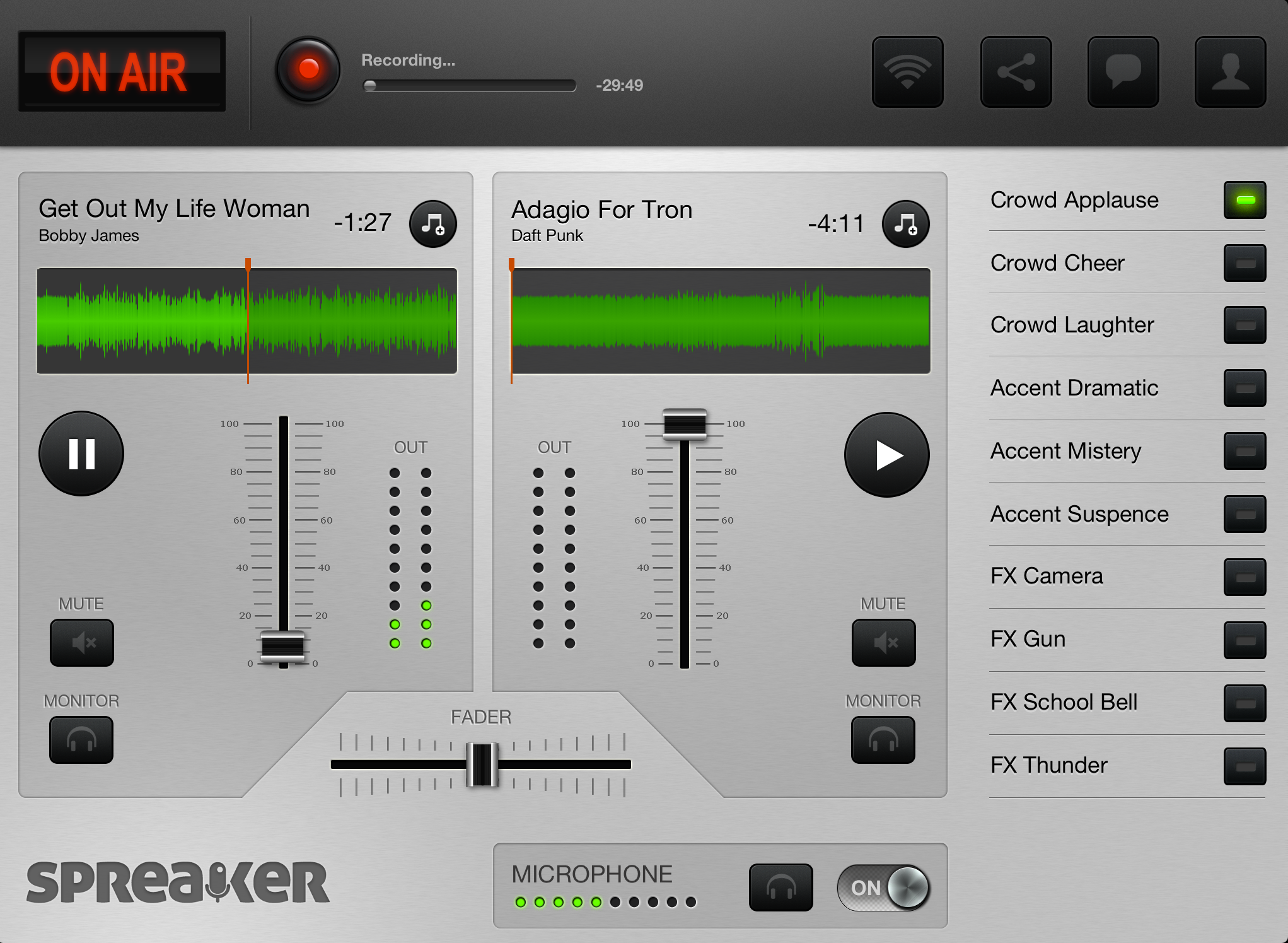Select the Accent Suspence label
The image size is (1288, 943).
(1079, 514)
